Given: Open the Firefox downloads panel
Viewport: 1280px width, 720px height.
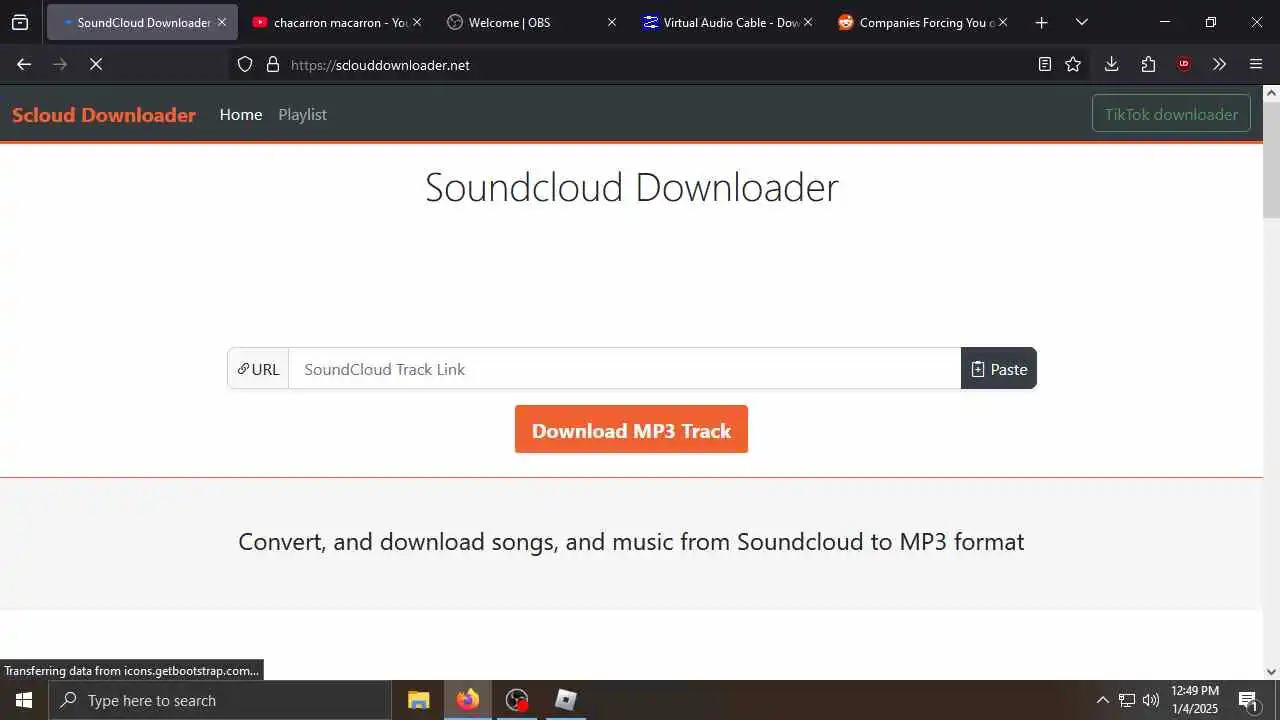Looking at the screenshot, I should [1111, 64].
